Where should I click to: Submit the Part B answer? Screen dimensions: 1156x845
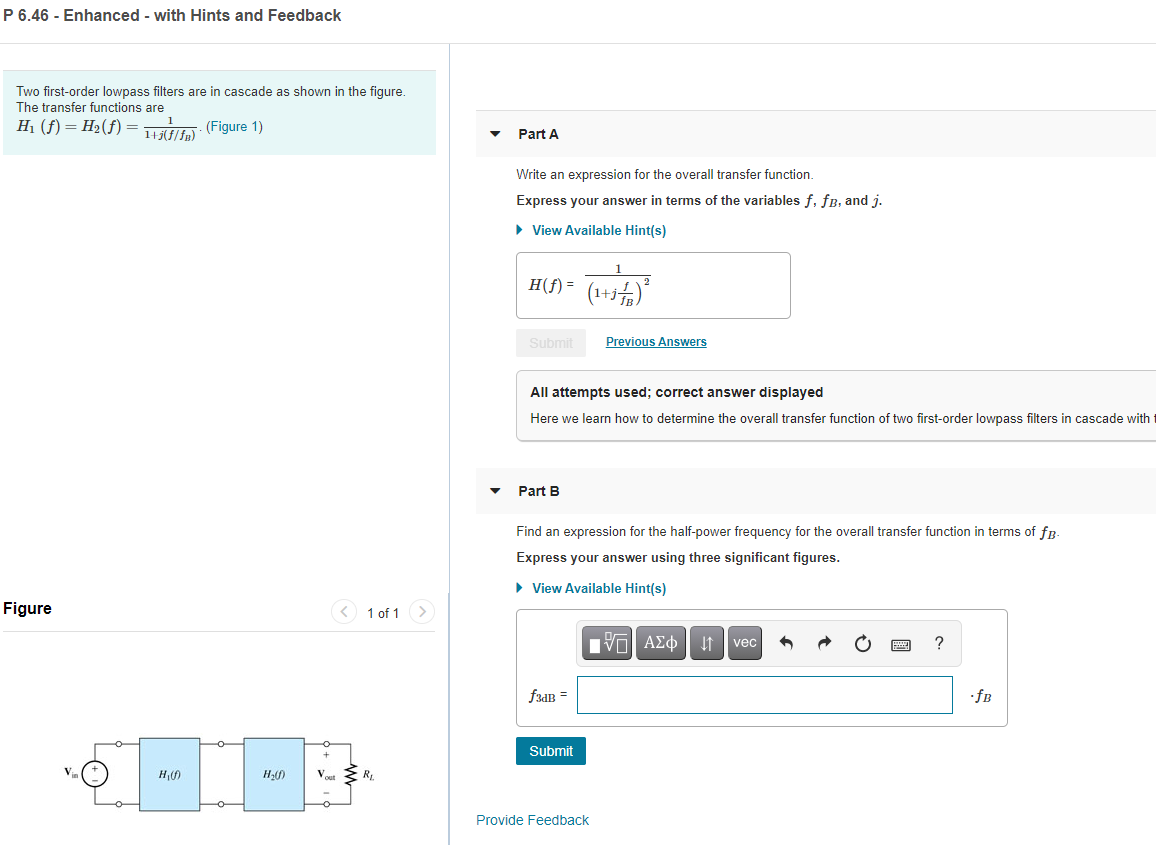click(x=550, y=750)
